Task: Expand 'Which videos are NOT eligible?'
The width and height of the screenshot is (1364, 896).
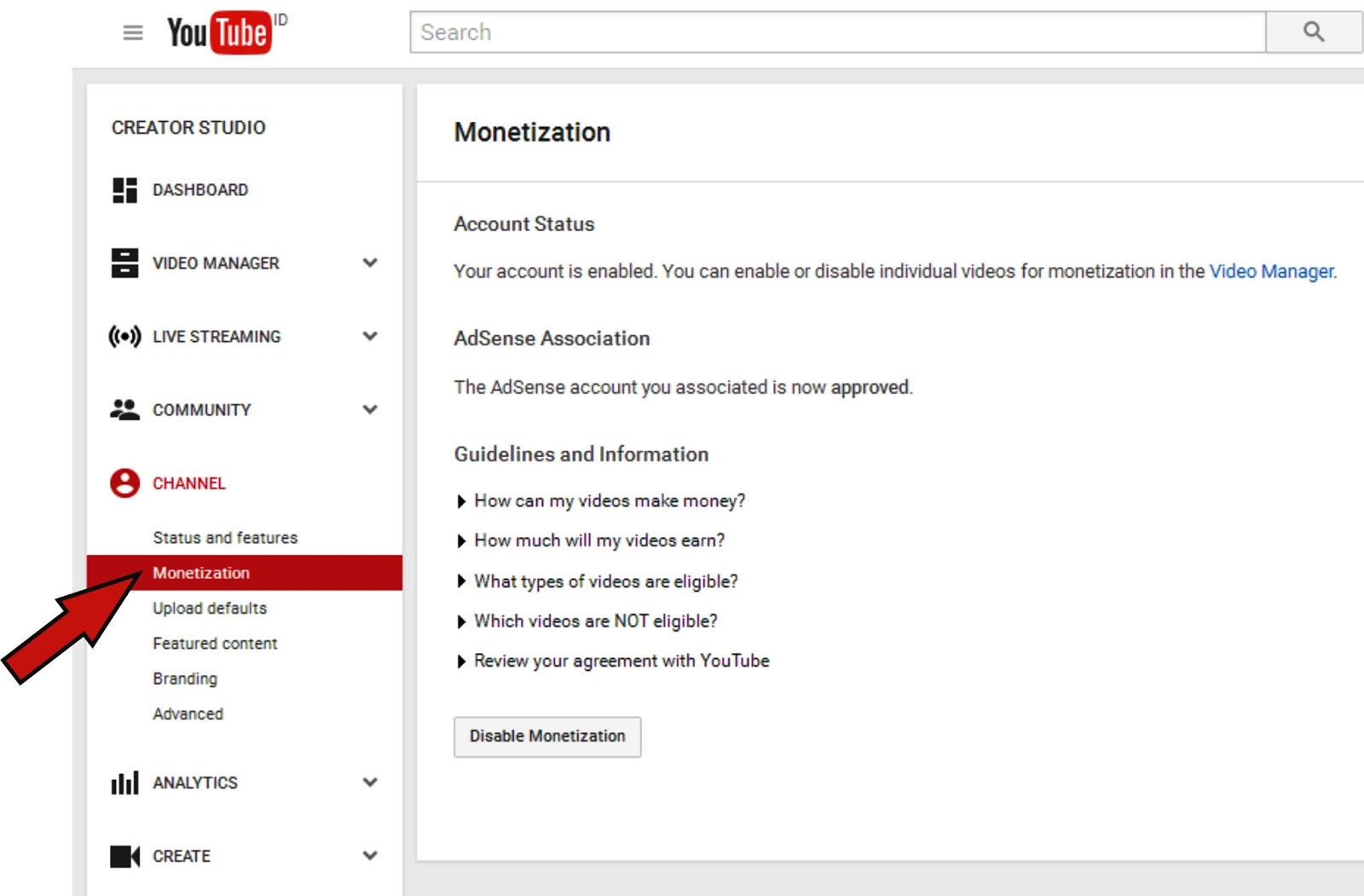Action: point(587,621)
